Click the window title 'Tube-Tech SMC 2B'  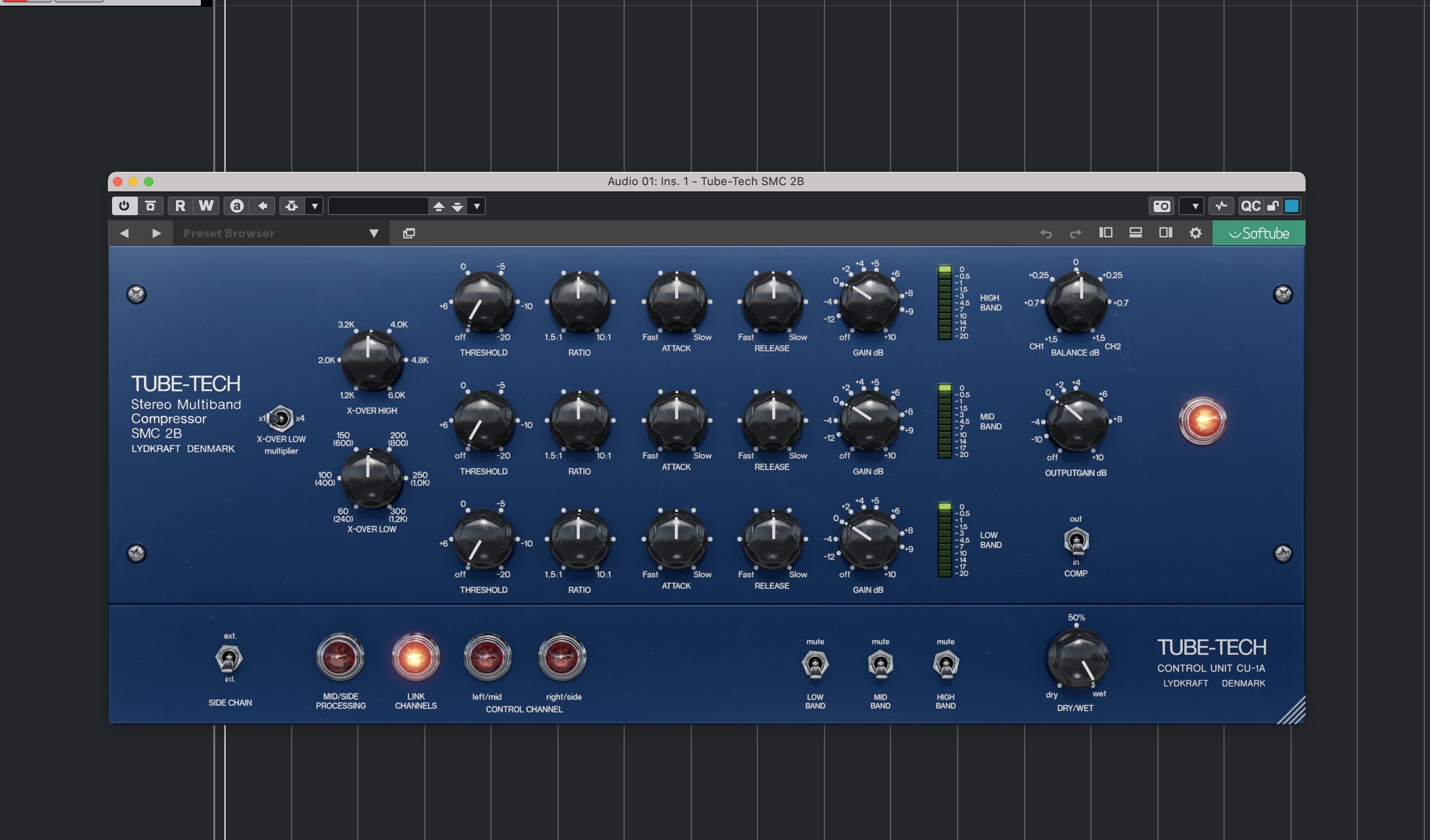752,182
